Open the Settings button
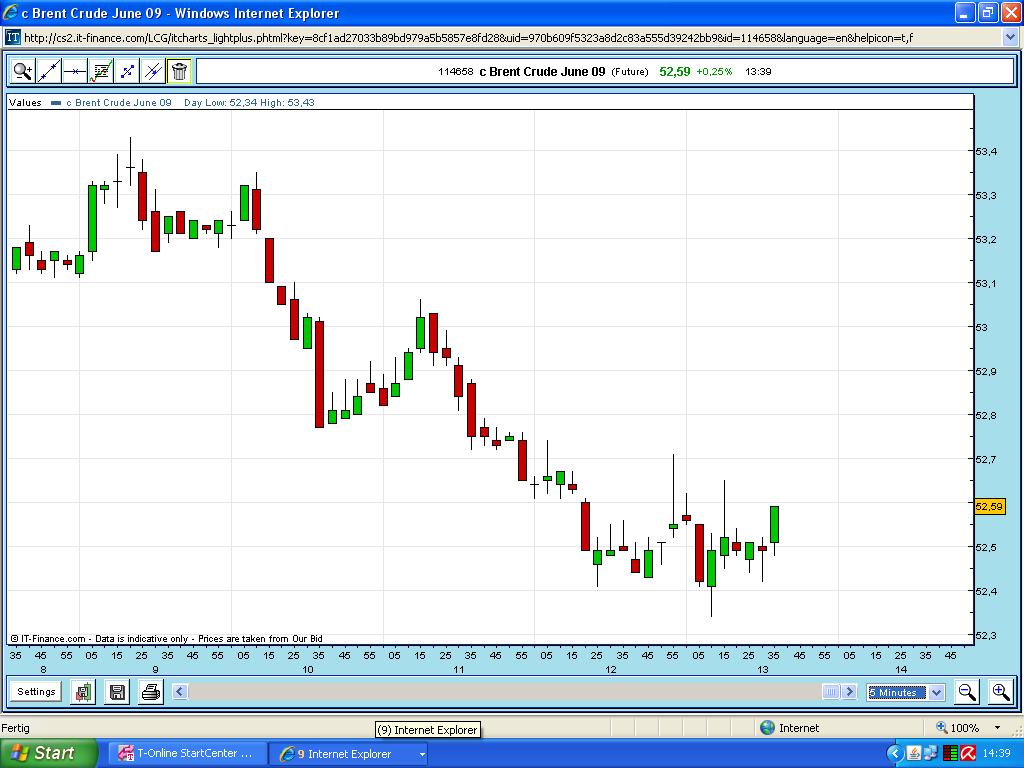The image size is (1024, 768). coord(36,692)
